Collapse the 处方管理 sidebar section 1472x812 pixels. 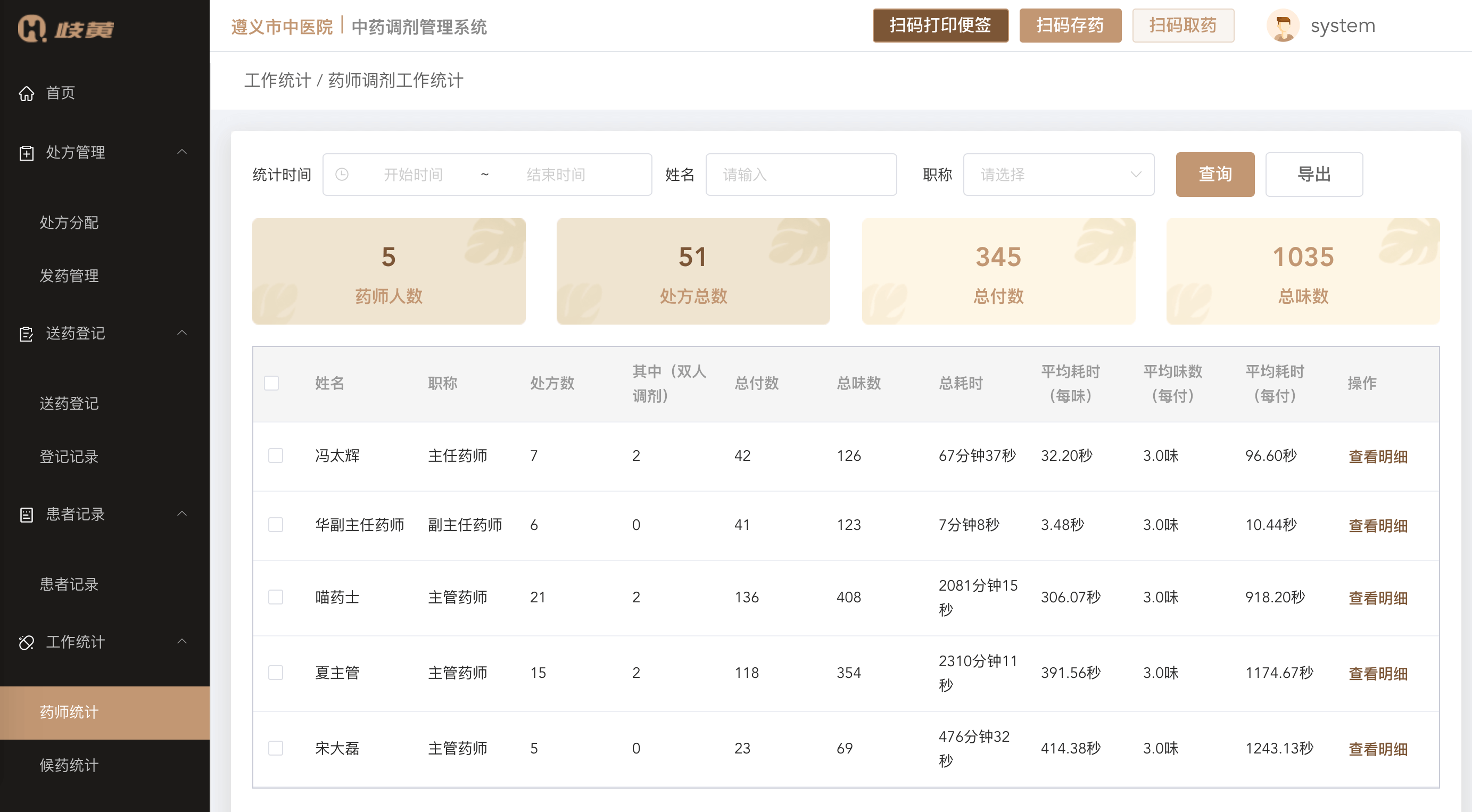coord(183,152)
